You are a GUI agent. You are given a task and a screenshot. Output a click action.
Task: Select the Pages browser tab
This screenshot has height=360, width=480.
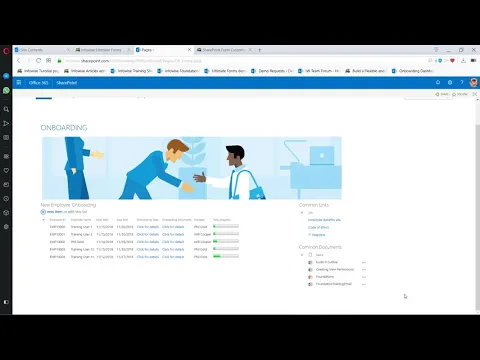pos(163,50)
